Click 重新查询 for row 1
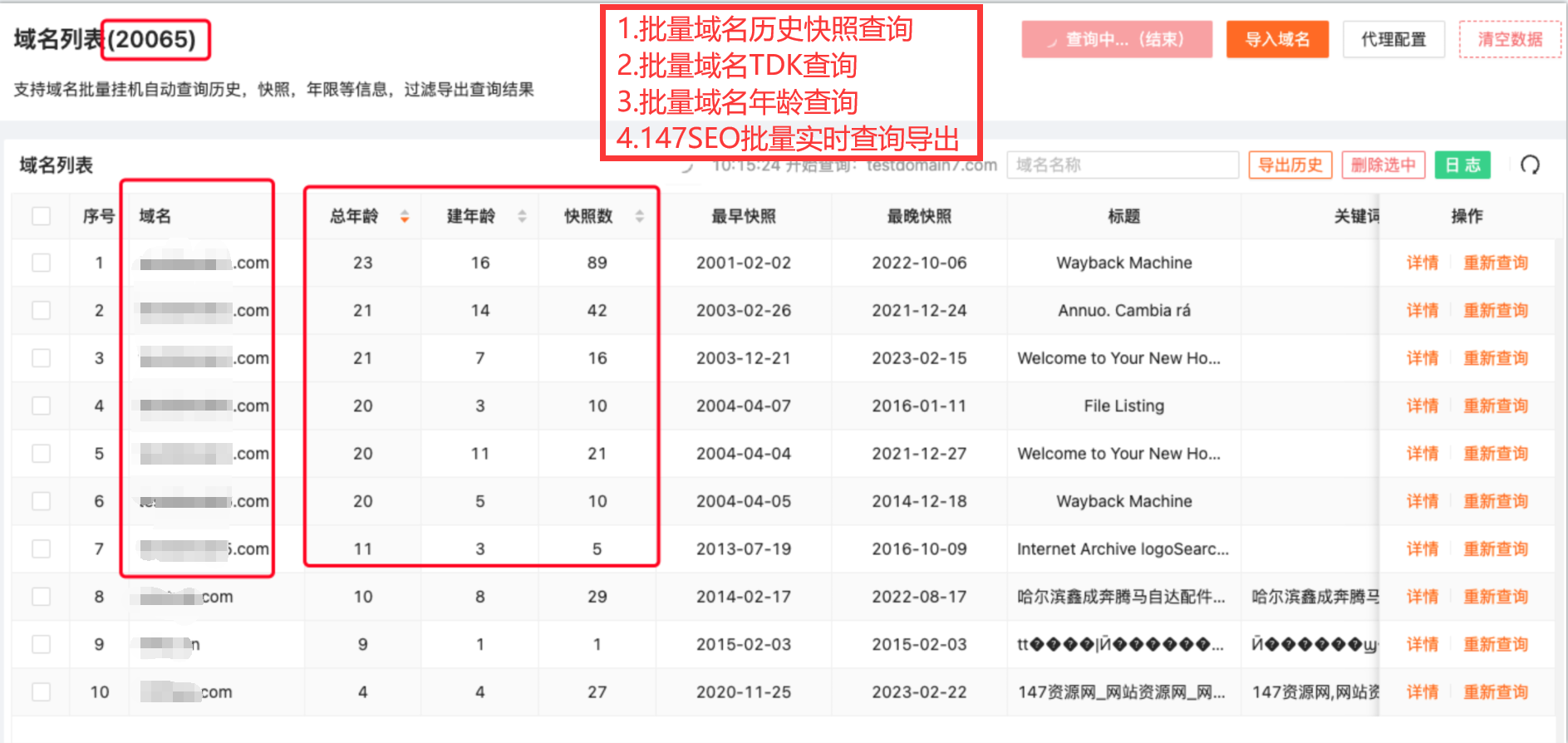Viewport: 1568px width, 743px height. tap(1496, 263)
